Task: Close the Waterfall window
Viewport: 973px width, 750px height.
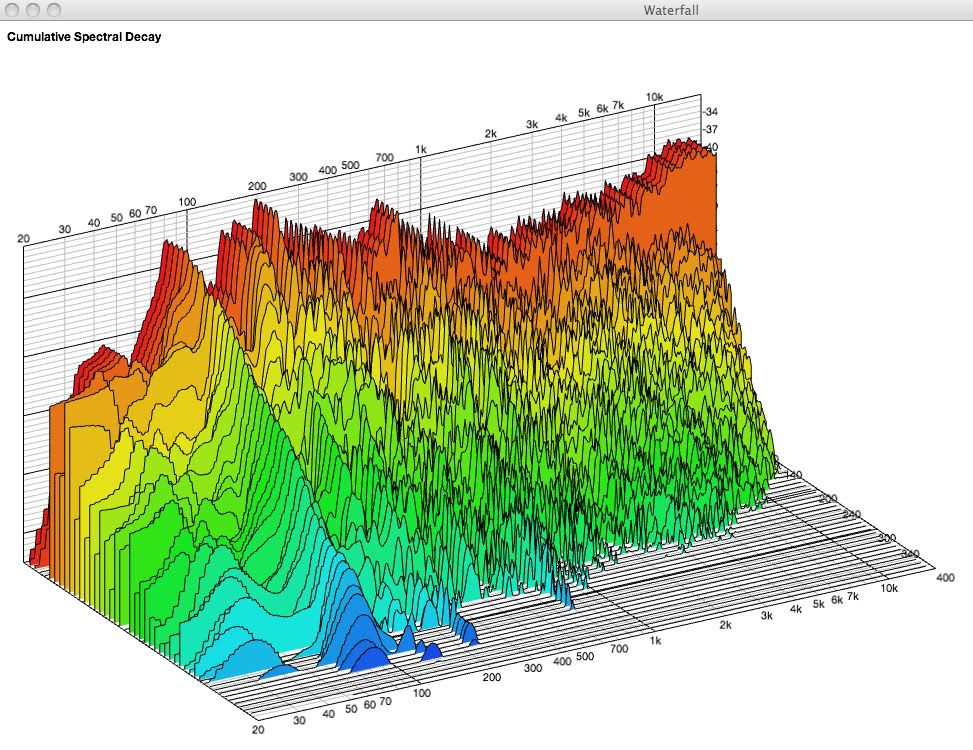Action: point(13,10)
